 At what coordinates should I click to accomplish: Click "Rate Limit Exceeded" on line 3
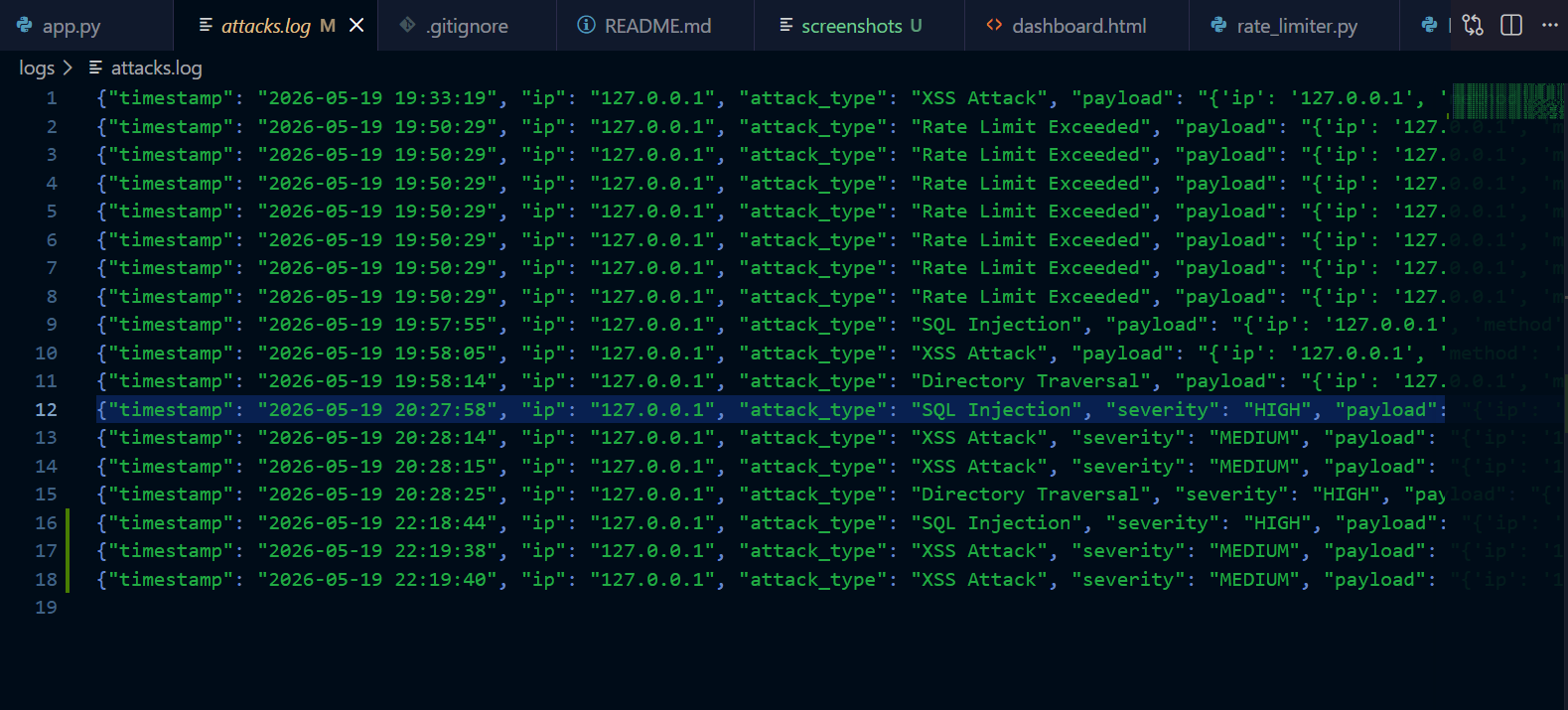click(1031, 155)
